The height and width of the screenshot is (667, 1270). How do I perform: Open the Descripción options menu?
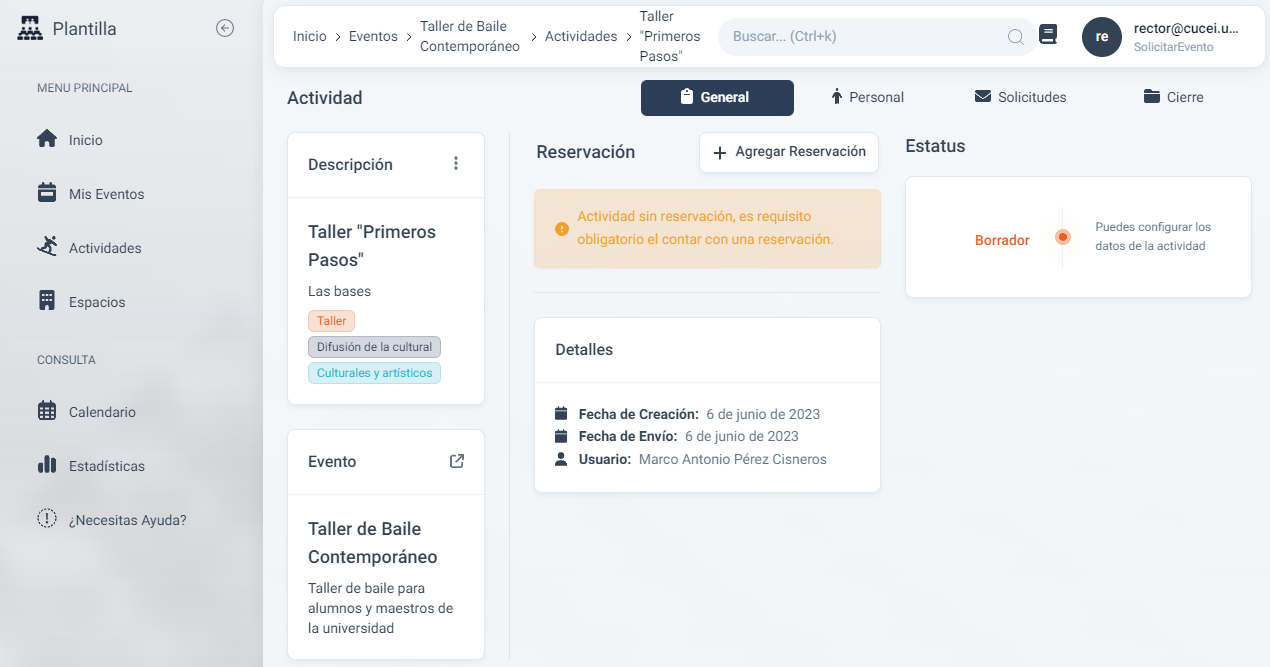pos(456,163)
